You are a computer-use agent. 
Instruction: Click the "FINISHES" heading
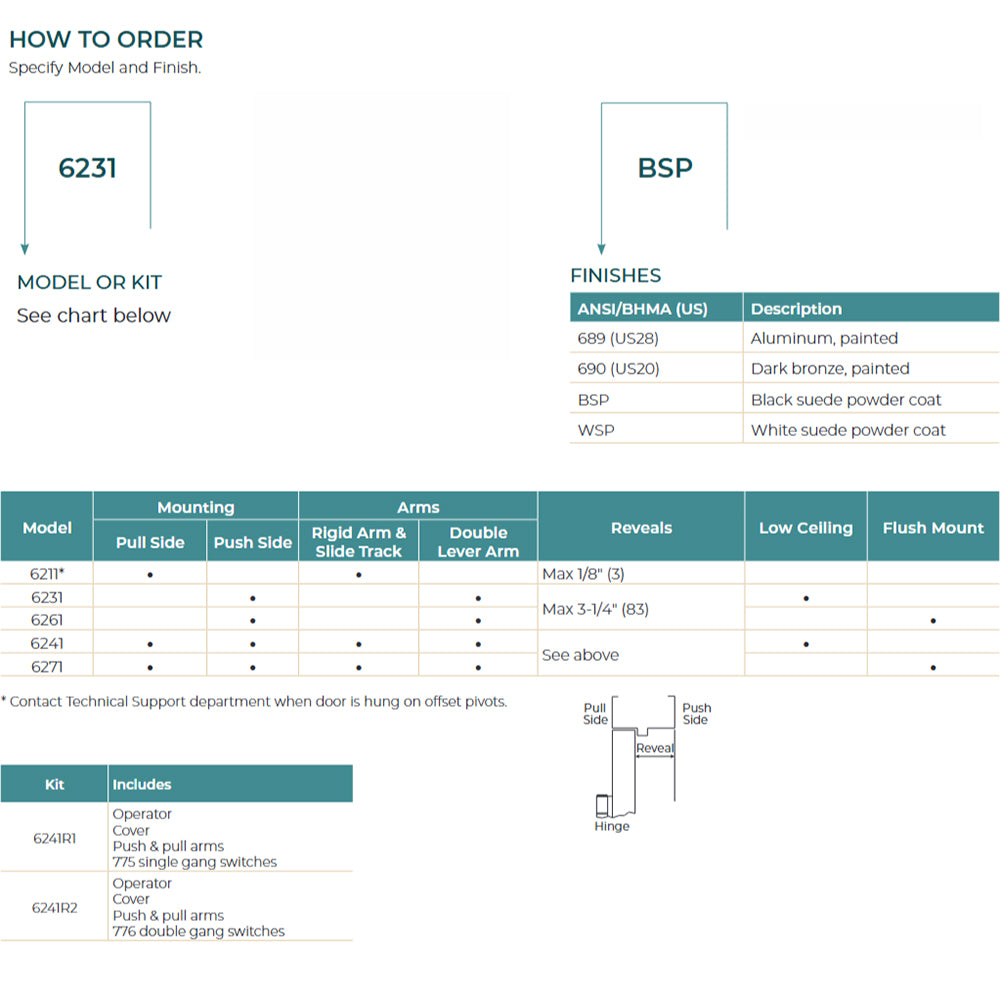(x=615, y=276)
